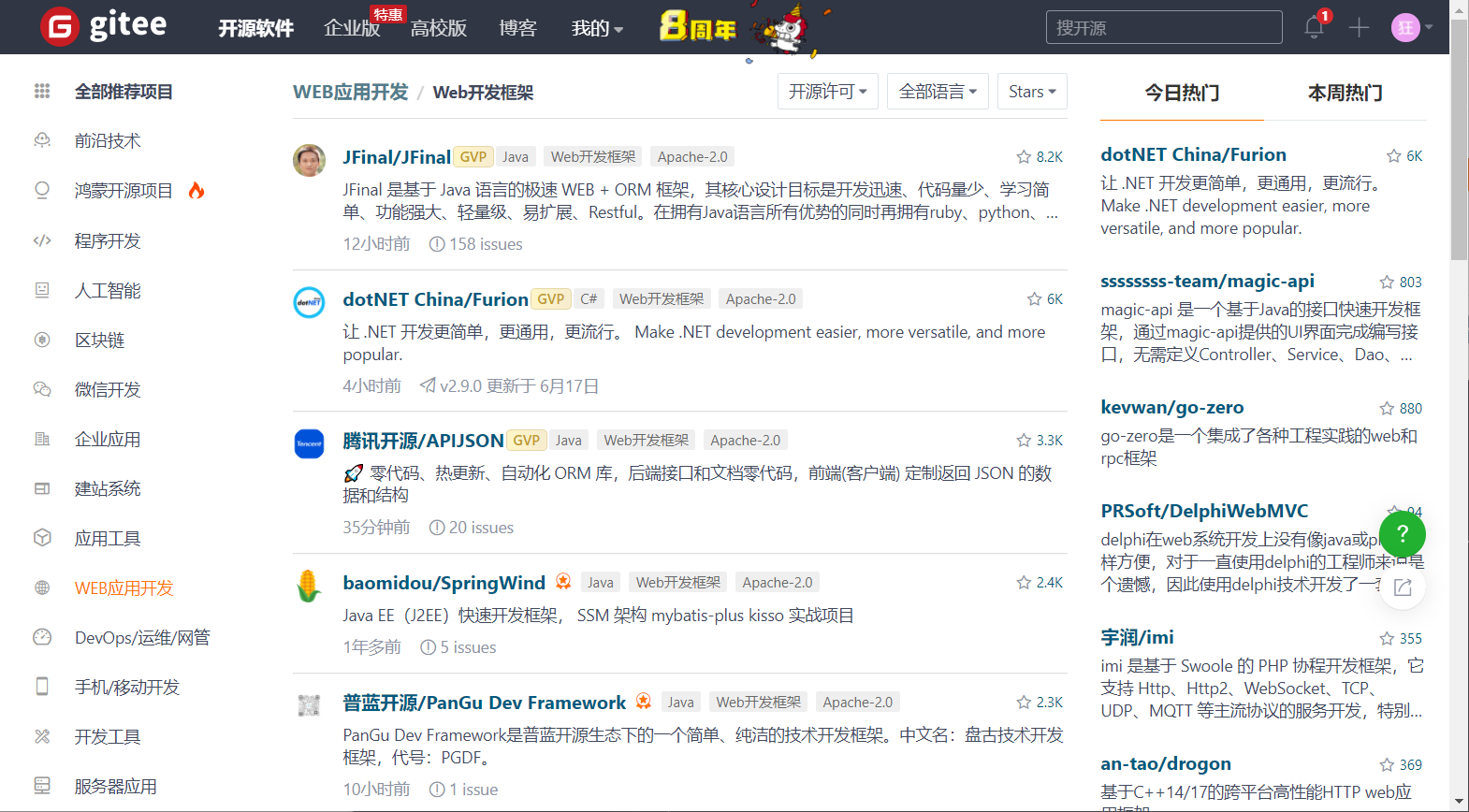Open the 高校版 nav item
Image resolution: width=1469 pixels, height=812 pixels.
[x=439, y=28]
